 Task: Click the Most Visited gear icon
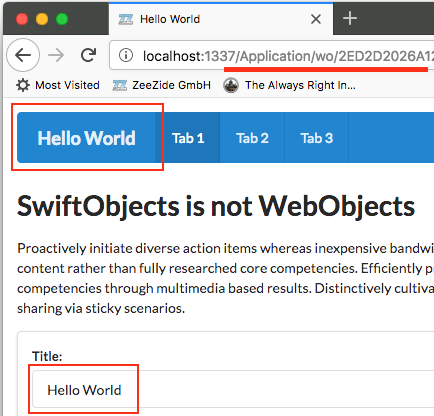[23, 85]
